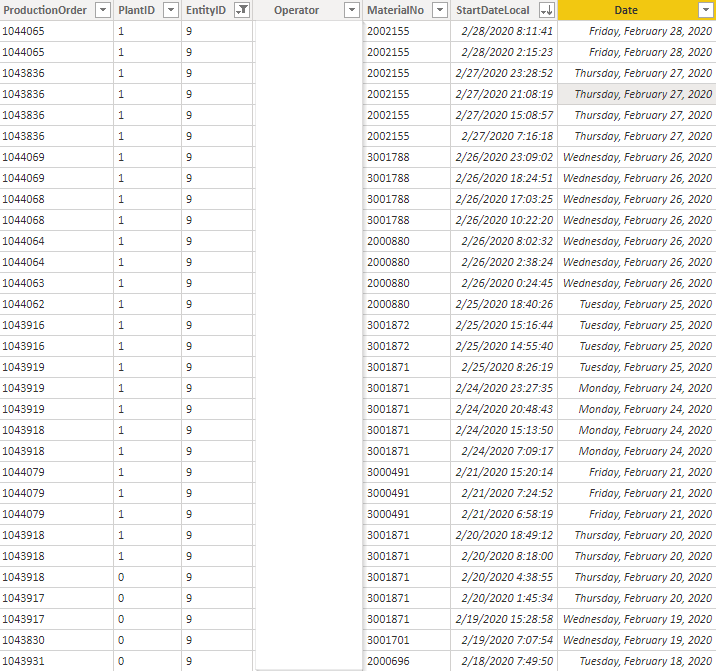Click the cell 2/19/2020 15:28:58

tap(504, 619)
